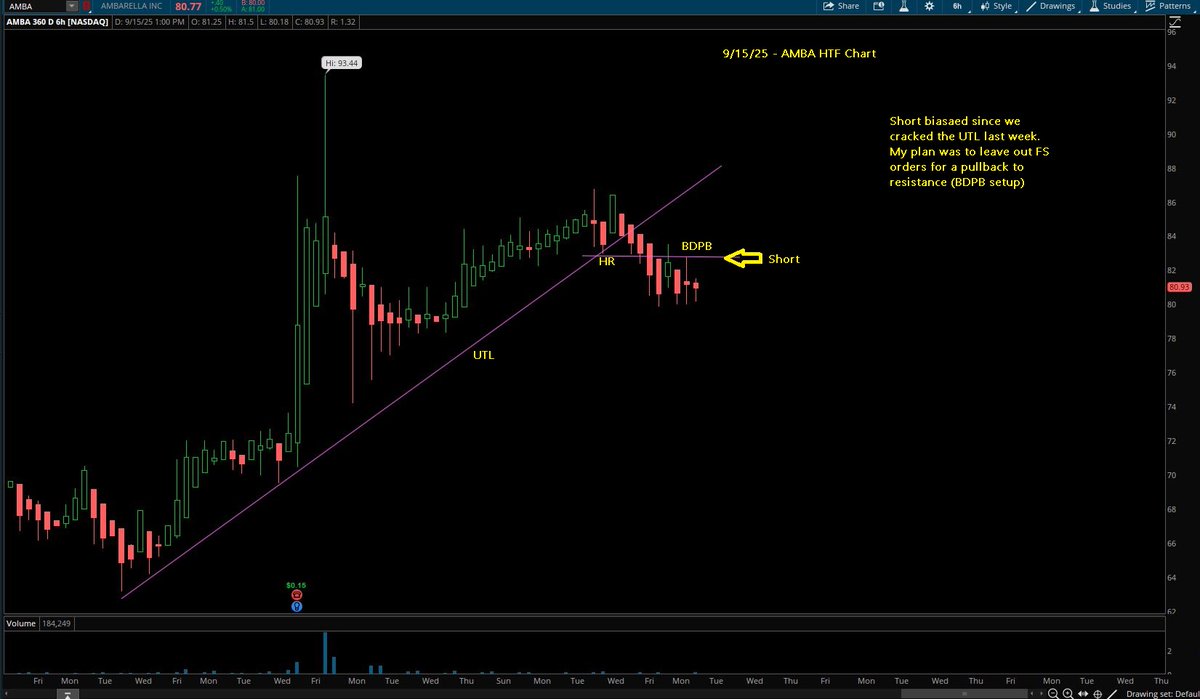Click the Volume label in lower panel
1200x699 pixels.
[x=20, y=624]
